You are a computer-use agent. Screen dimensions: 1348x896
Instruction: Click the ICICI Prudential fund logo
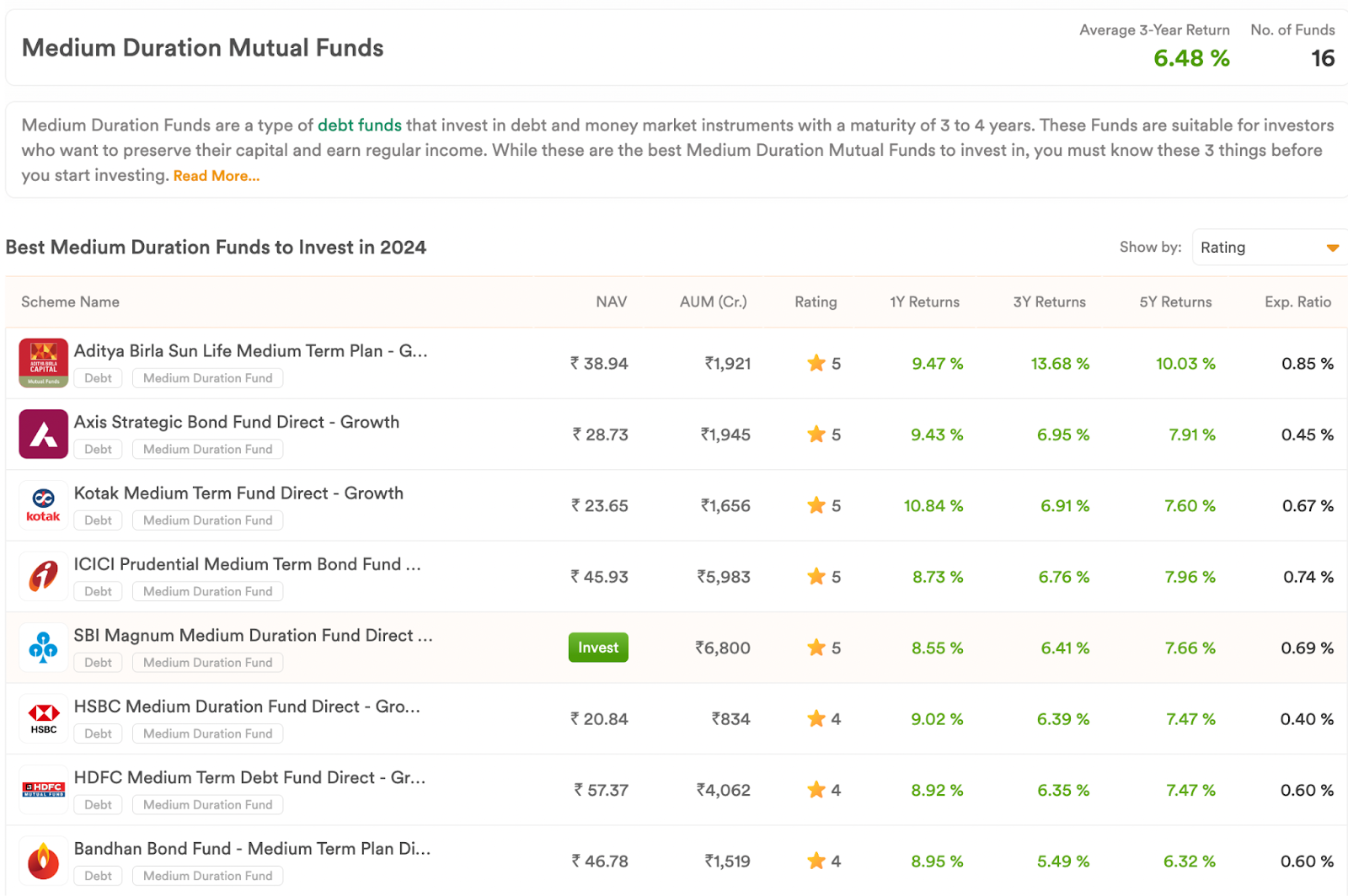tap(43, 576)
